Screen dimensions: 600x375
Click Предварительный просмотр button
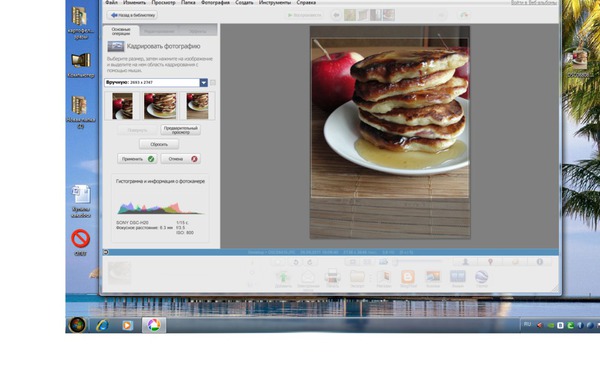click(x=181, y=130)
